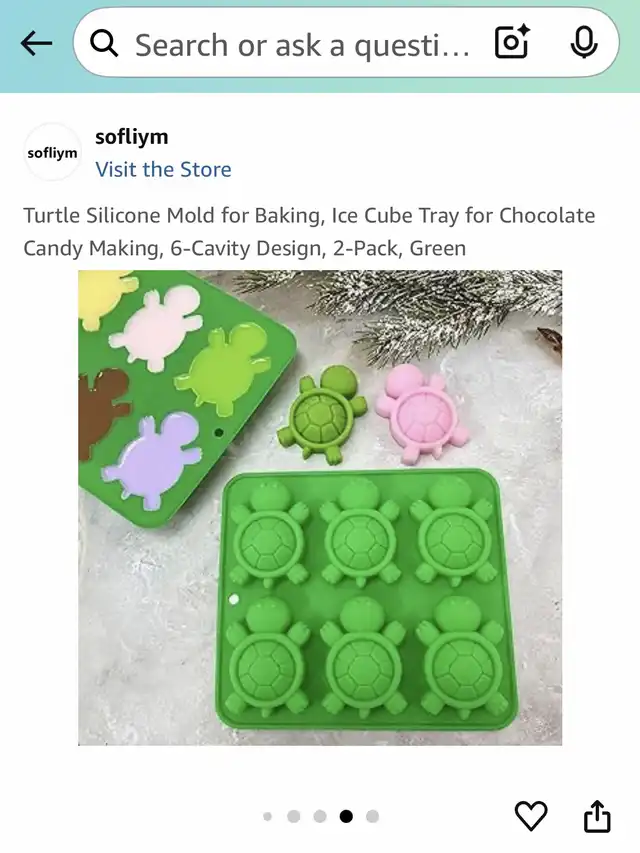Open the camera lens visual search

click(512, 42)
